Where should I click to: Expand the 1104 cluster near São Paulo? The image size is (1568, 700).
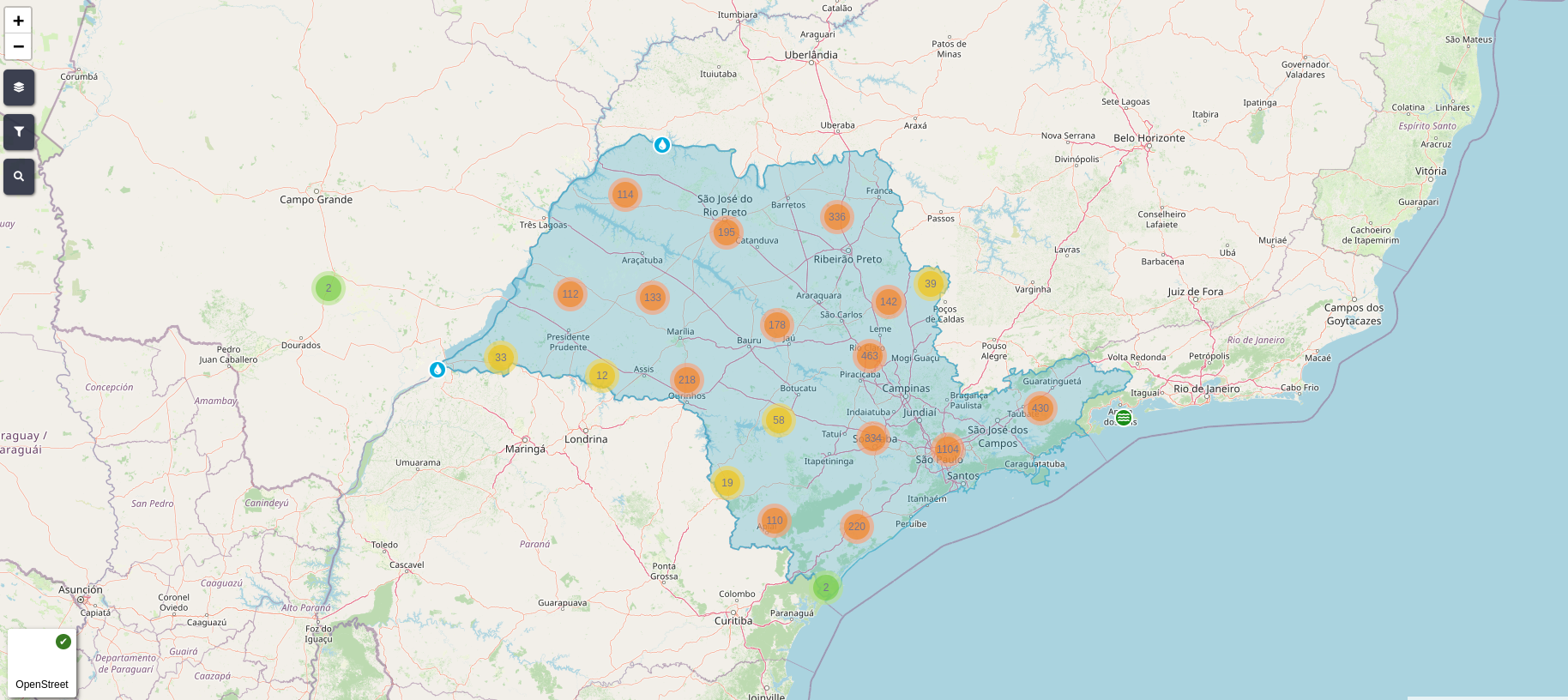coord(947,449)
